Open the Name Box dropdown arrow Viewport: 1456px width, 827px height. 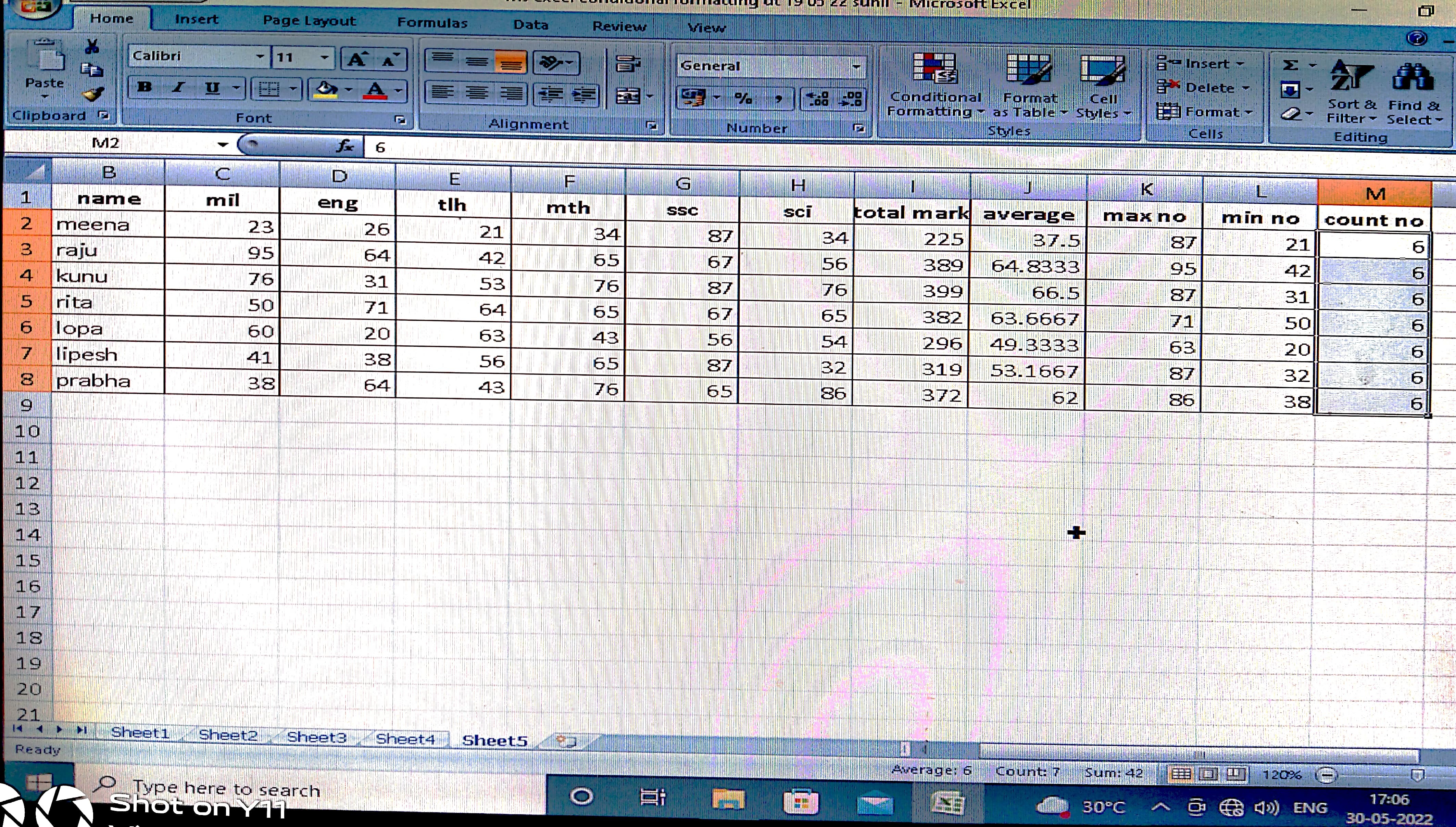[223, 144]
